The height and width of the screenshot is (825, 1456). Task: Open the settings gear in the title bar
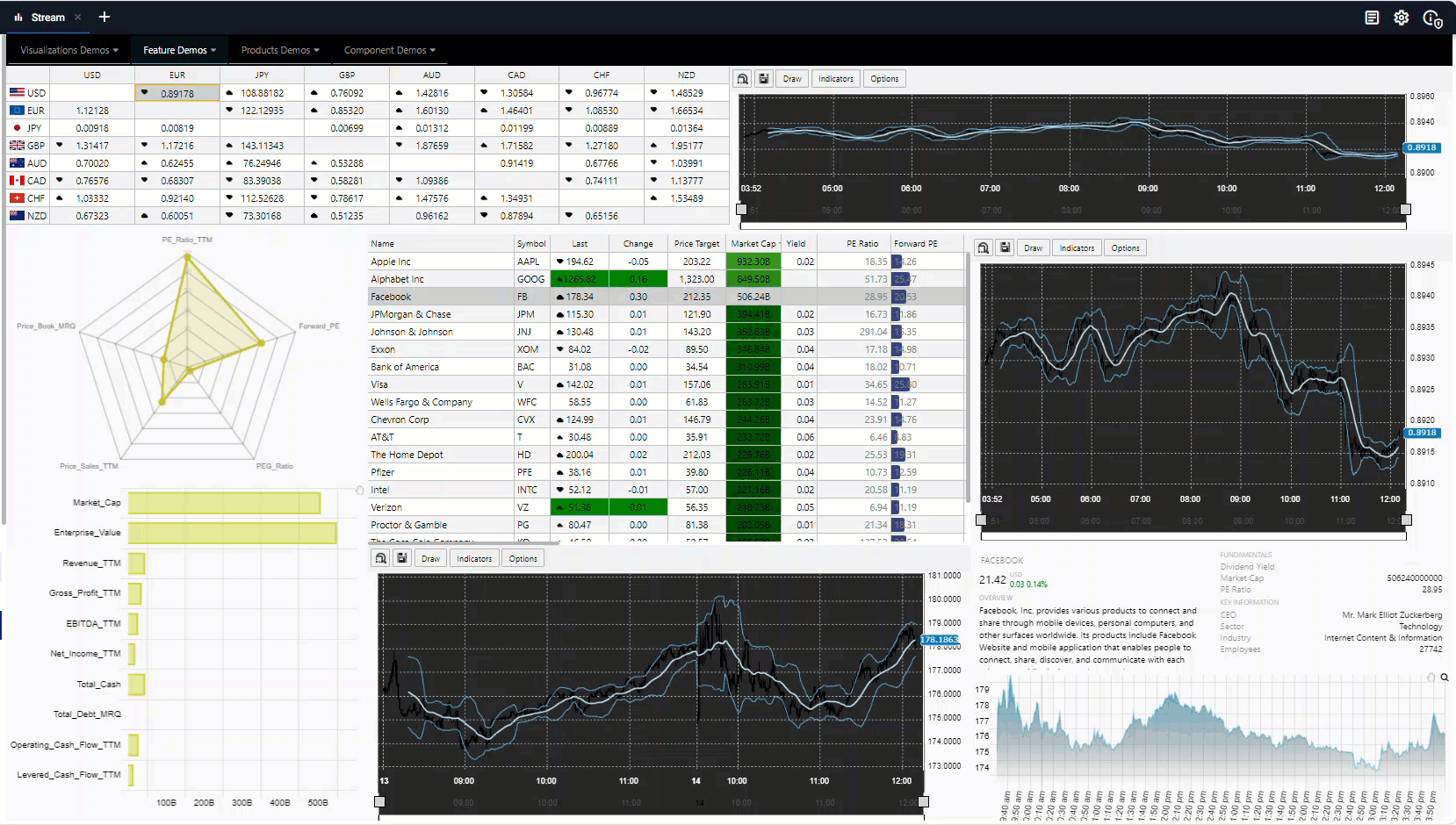tap(1402, 17)
